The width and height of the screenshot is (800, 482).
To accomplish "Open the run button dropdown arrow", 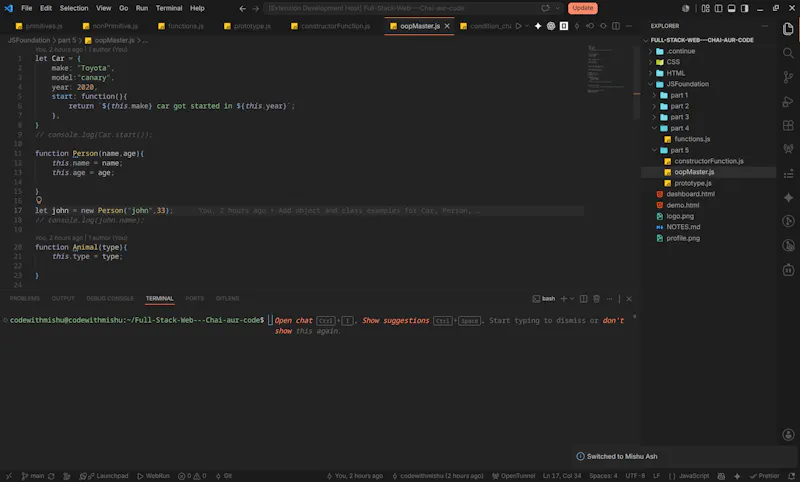I will pyautogui.click(x=527, y=26).
